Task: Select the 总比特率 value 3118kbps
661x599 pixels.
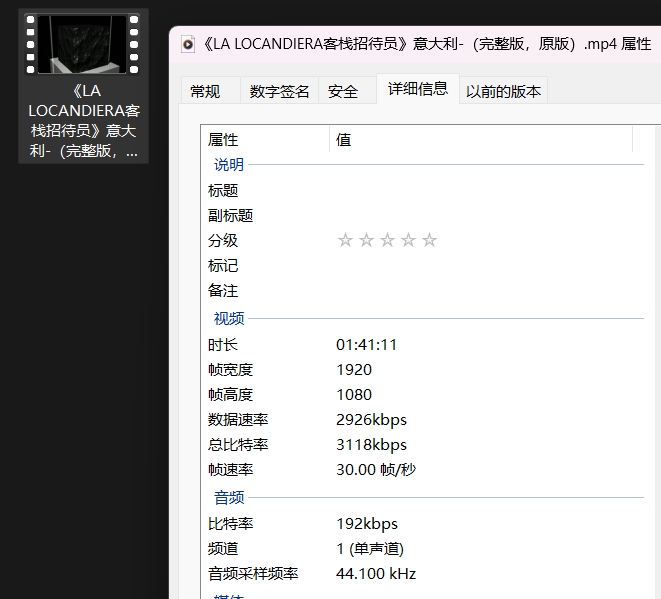Action: pyautogui.click(x=371, y=445)
